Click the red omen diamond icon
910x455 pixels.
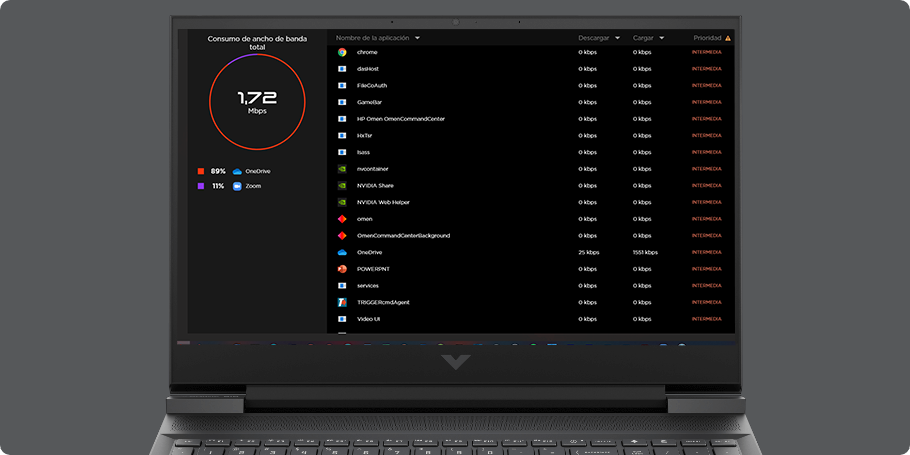(342, 219)
